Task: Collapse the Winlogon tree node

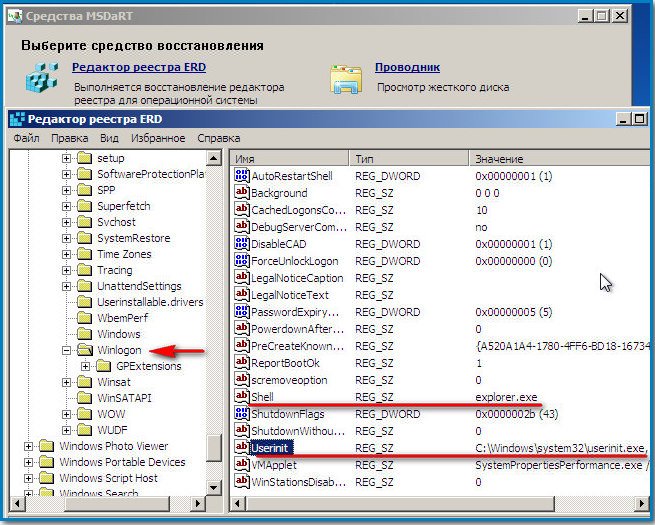Action: point(67,351)
